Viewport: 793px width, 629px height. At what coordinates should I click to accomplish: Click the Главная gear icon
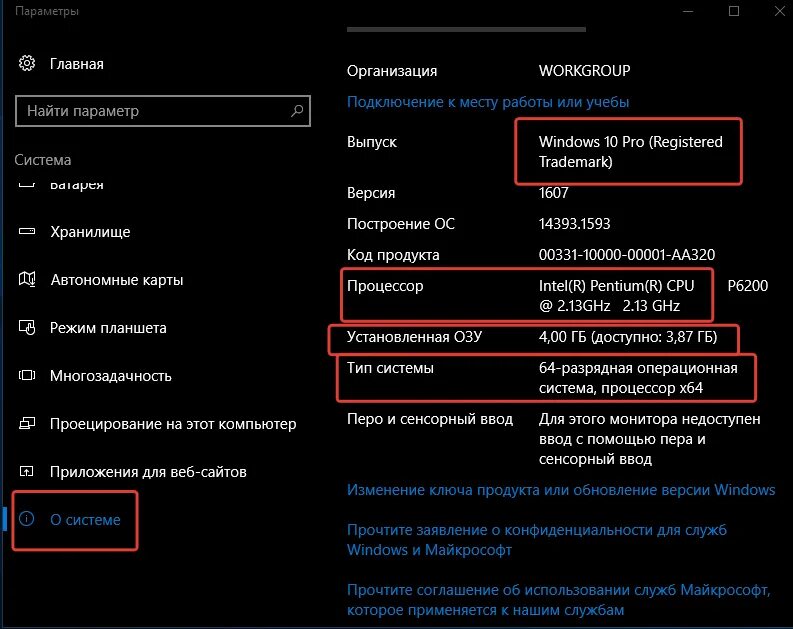[27, 64]
